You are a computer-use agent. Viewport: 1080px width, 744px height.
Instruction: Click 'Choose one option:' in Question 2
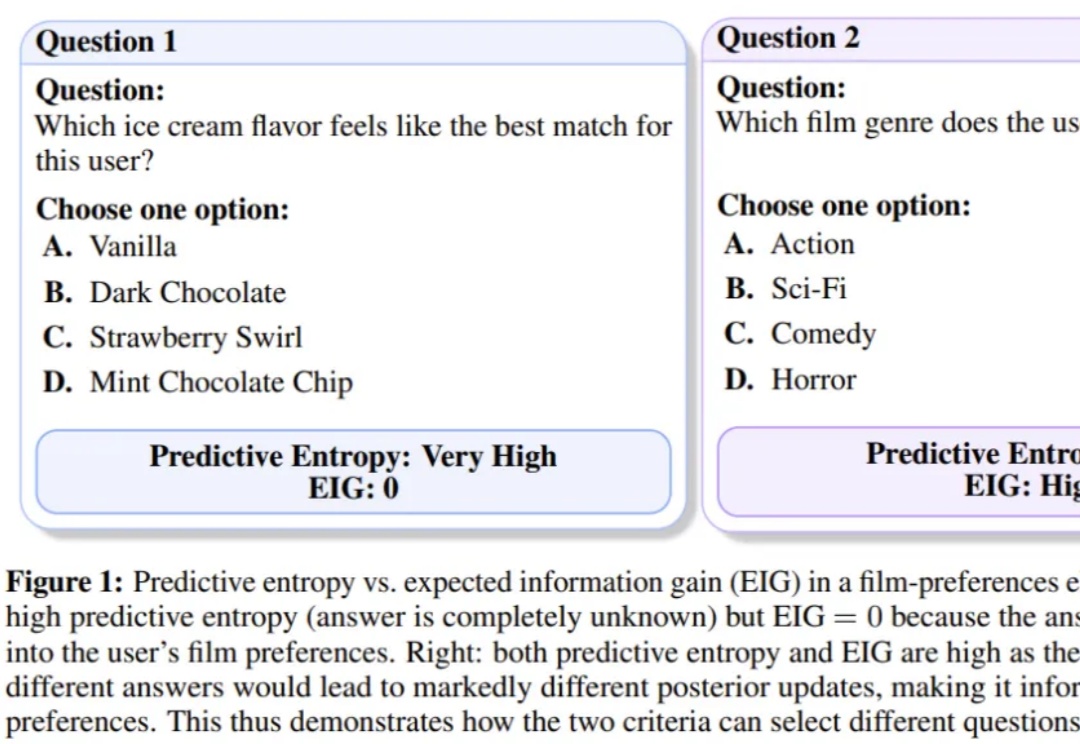(844, 205)
